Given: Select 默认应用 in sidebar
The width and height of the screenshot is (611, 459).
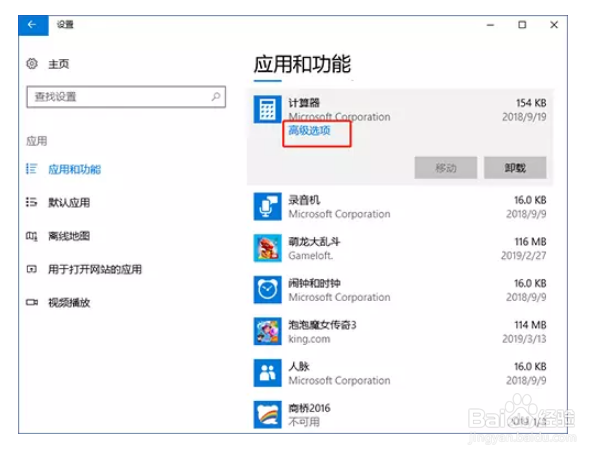Looking at the screenshot, I should 69,203.
